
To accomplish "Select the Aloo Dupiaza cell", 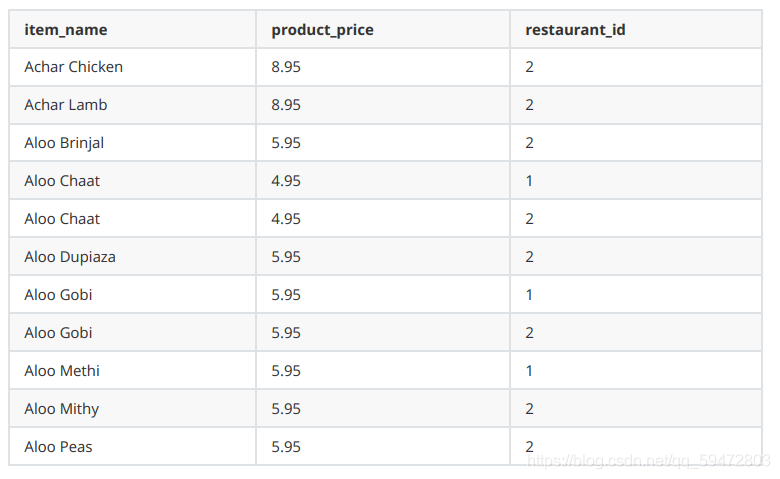I will click(132, 257).
